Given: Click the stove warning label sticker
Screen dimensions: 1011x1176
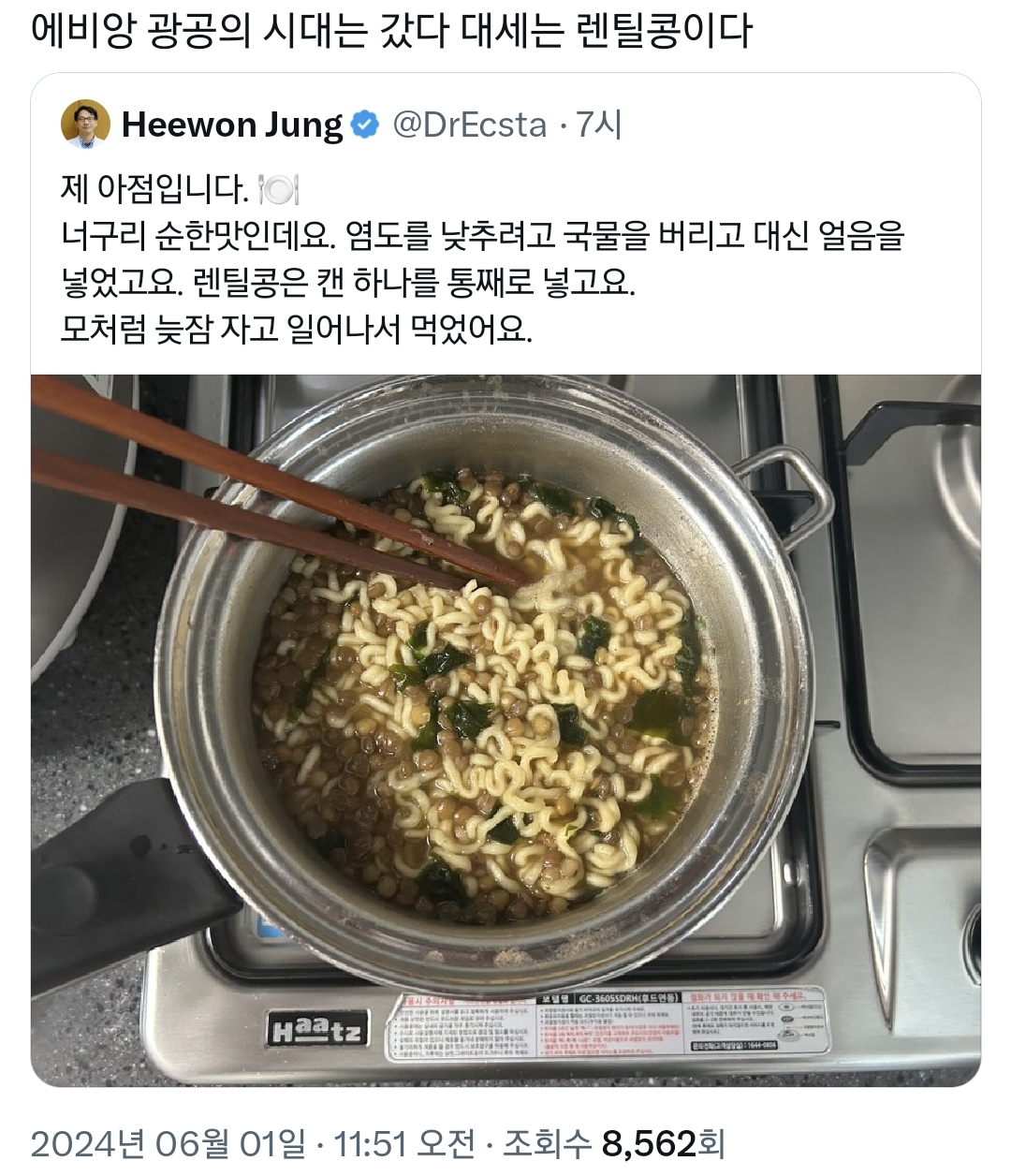Looking at the screenshot, I should (608, 1023).
